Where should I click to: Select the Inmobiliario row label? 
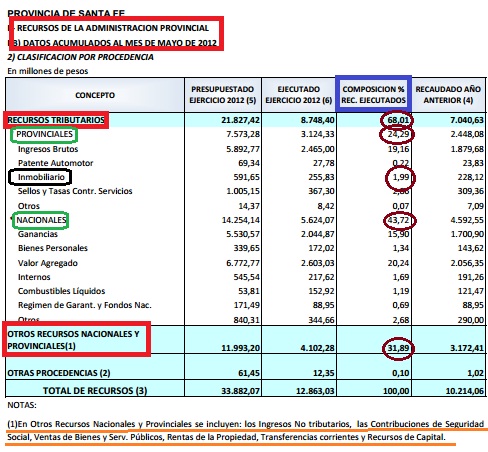41,177
